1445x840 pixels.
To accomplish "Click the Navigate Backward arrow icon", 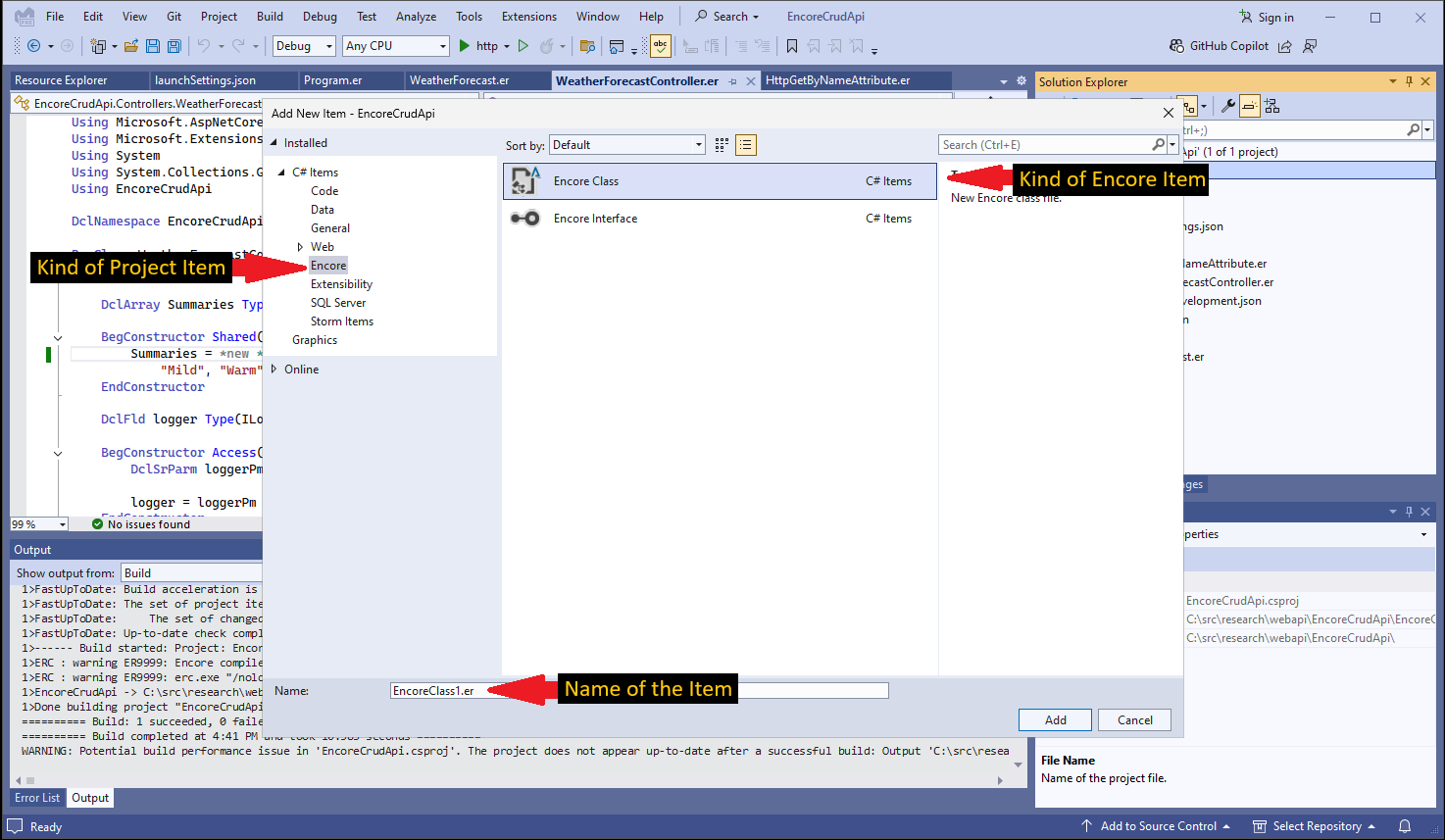I will coord(33,46).
